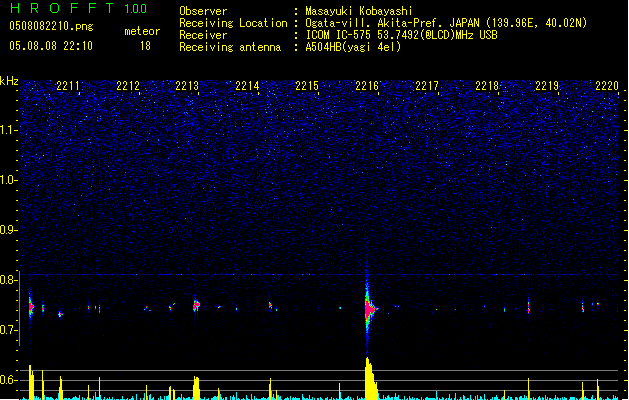629x400 pixels.
Task: Click the 2213 time marker
Action: coord(187,87)
